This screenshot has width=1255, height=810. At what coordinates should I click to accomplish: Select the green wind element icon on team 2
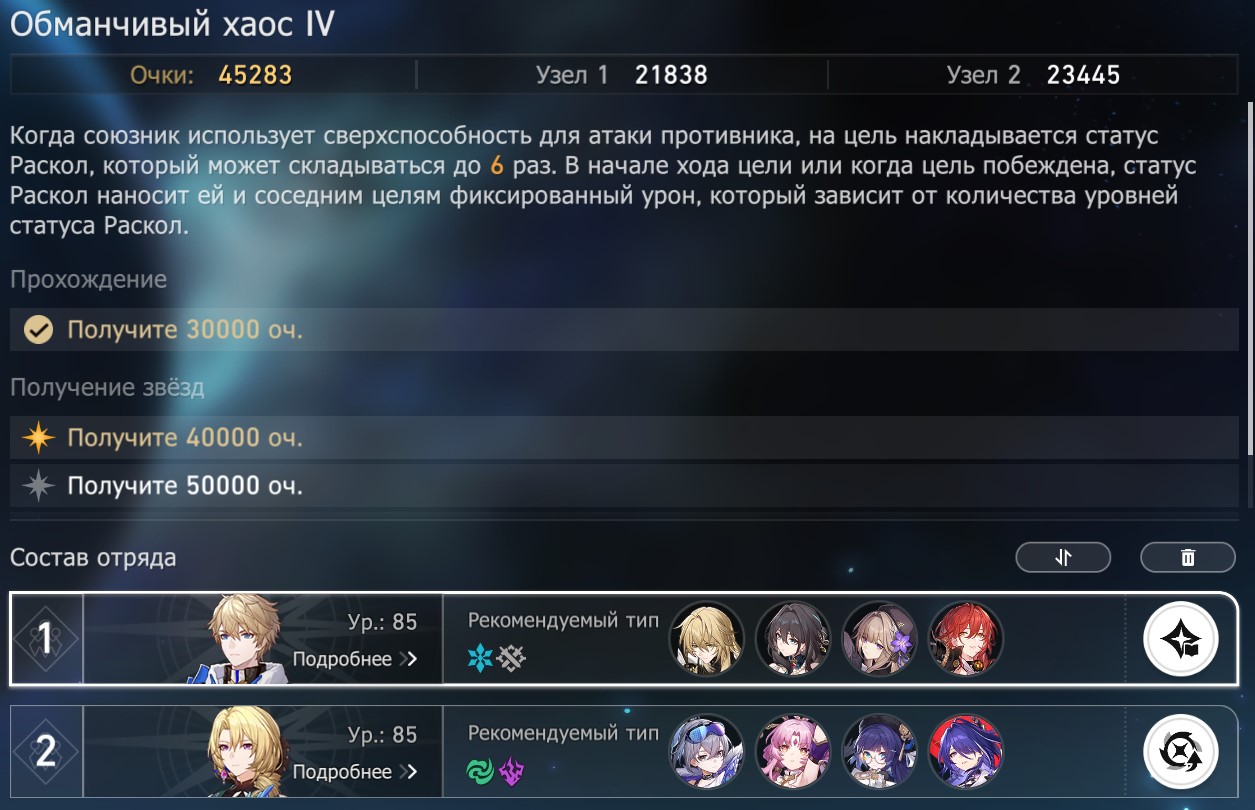pos(481,771)
